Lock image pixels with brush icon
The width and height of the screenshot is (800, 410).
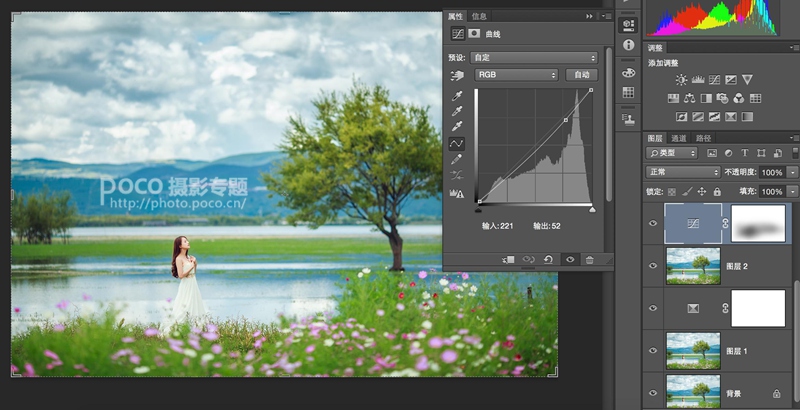(687, 192)
